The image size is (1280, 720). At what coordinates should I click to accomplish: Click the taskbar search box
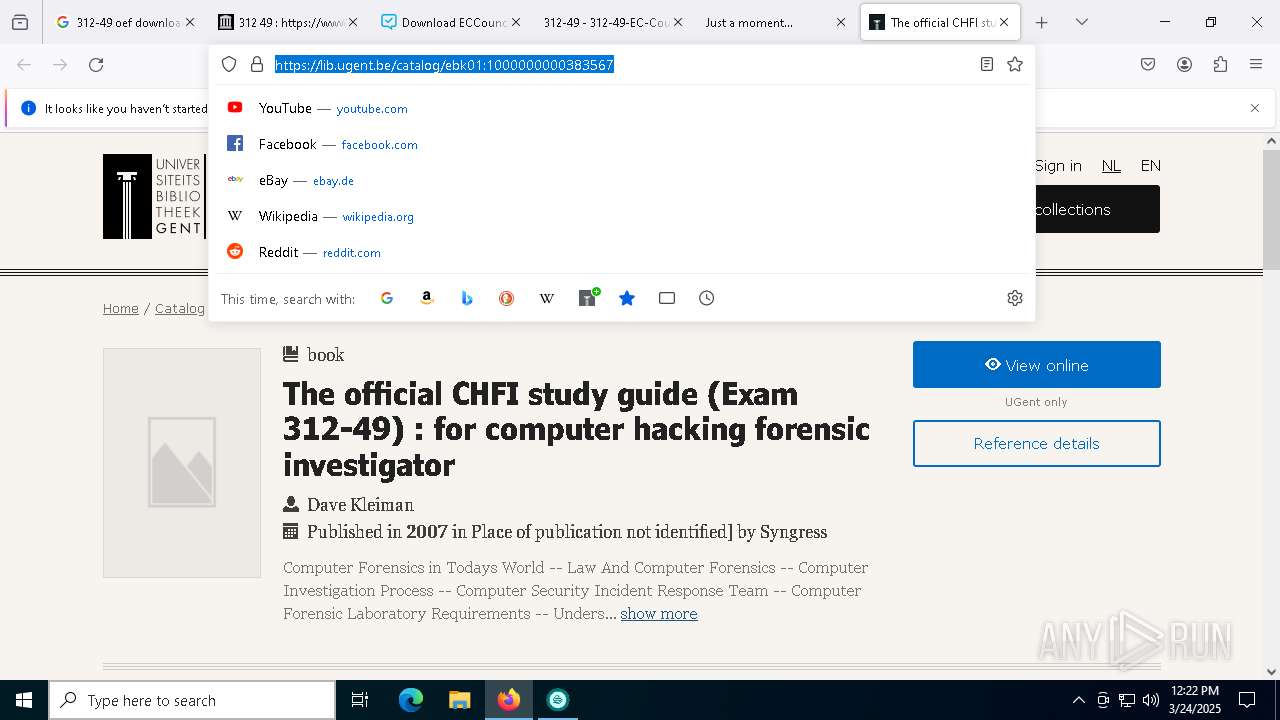pyautogui.click(x=192, y=700)
